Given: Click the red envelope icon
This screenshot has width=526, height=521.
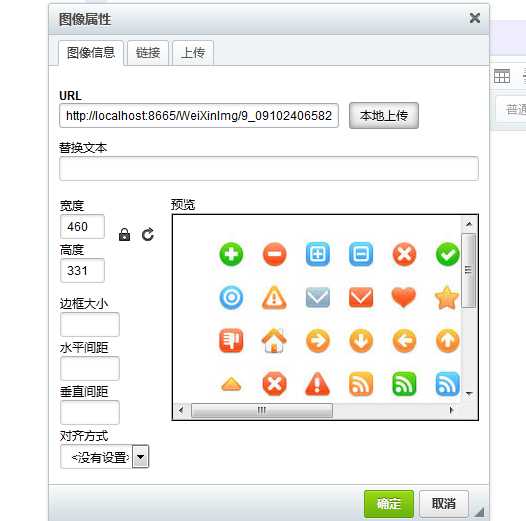Looking at the screenshot, I should 361,297.
